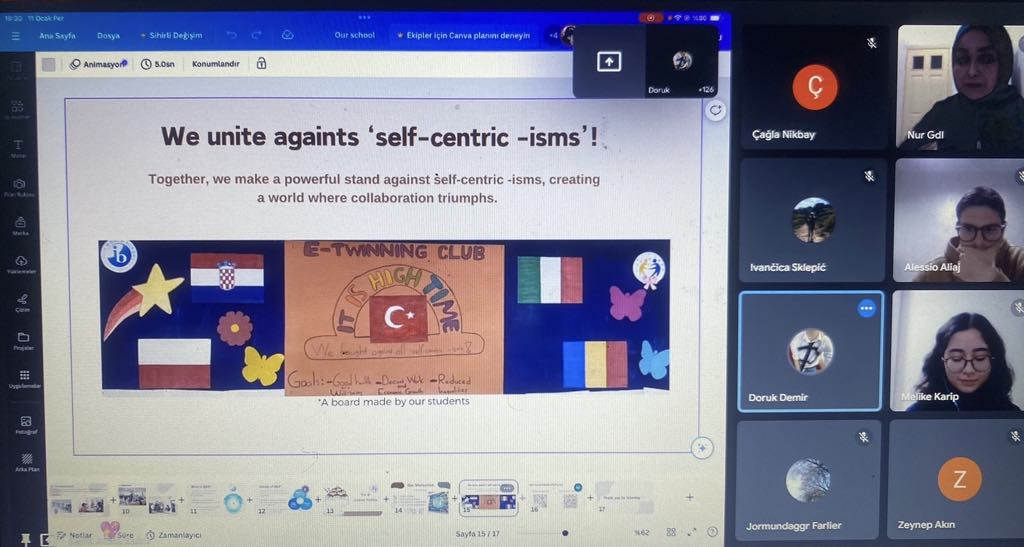
Task: Go to Ana Sayfa home
Action: coord(57,36)
